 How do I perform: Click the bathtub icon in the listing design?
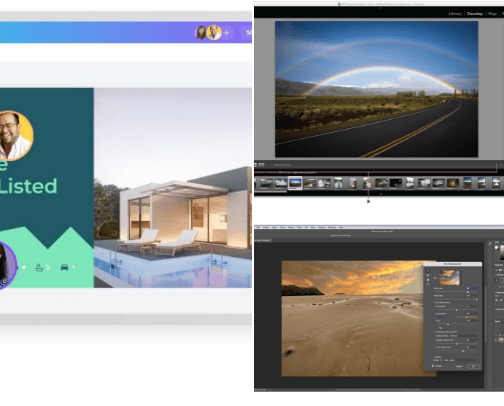(x=39, y=267)
